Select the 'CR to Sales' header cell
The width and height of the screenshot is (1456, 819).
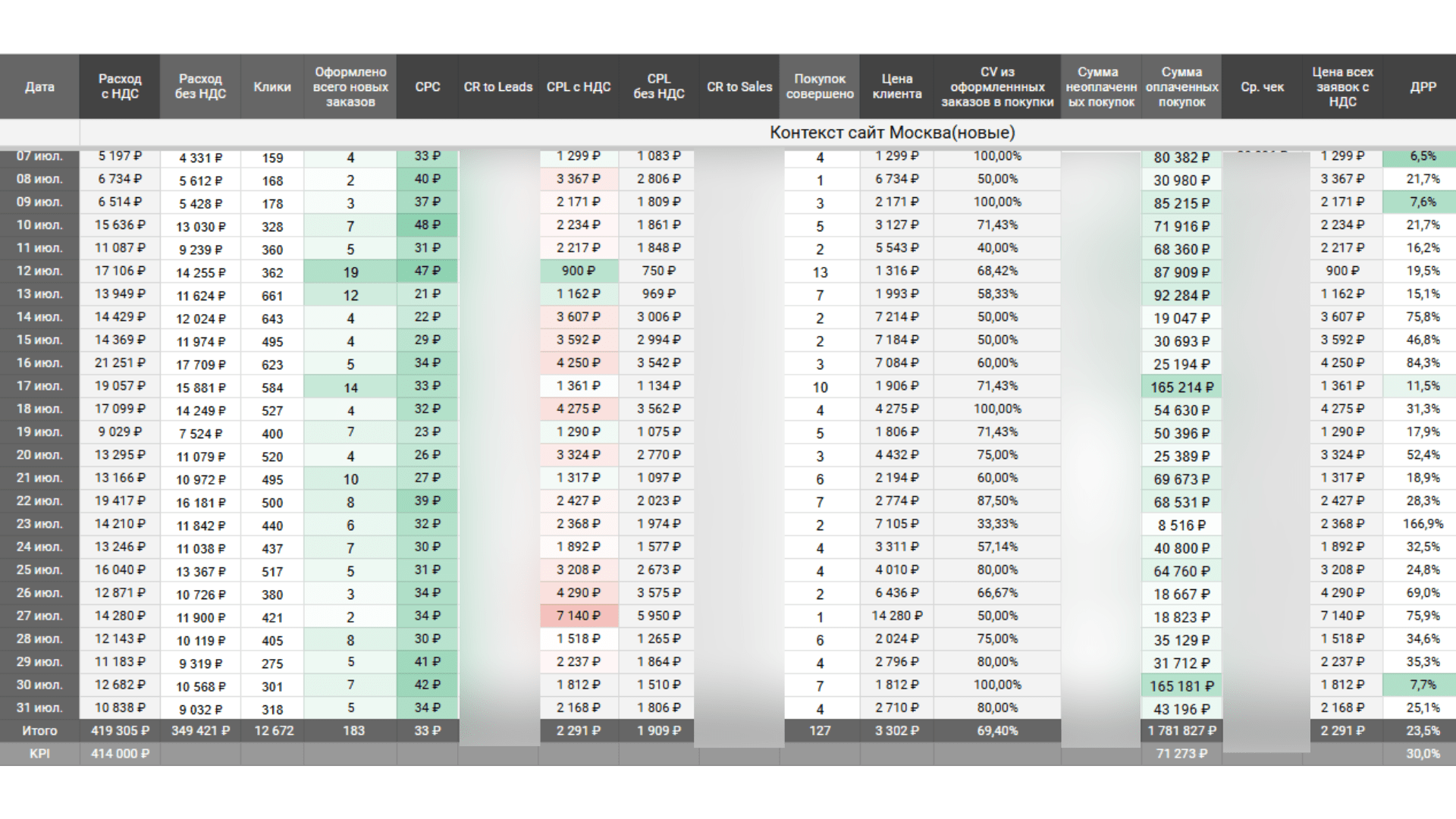click(x=739, y=87)
